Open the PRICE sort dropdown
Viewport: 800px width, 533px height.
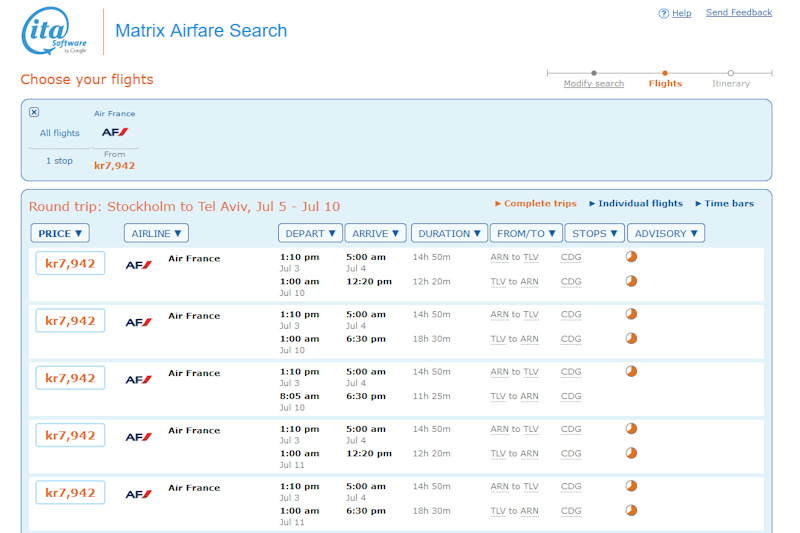(x=60, y=233)
